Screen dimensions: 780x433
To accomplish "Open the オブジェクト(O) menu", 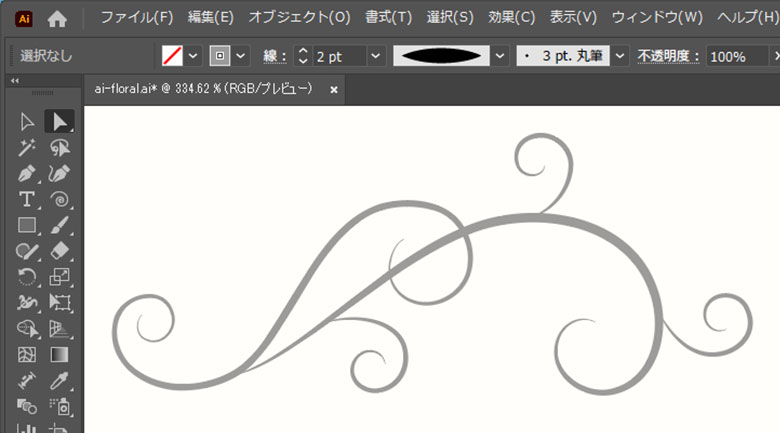I will 299,18.
